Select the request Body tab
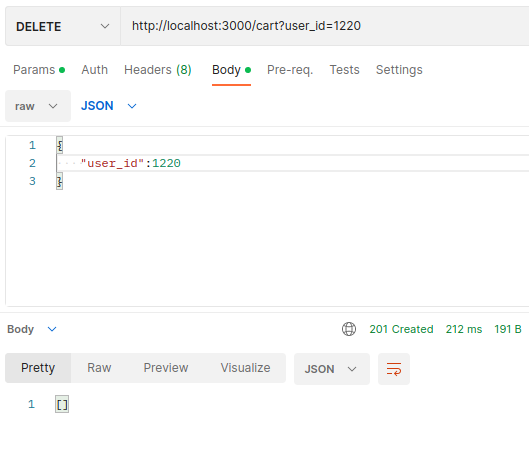 pos(231,70)
